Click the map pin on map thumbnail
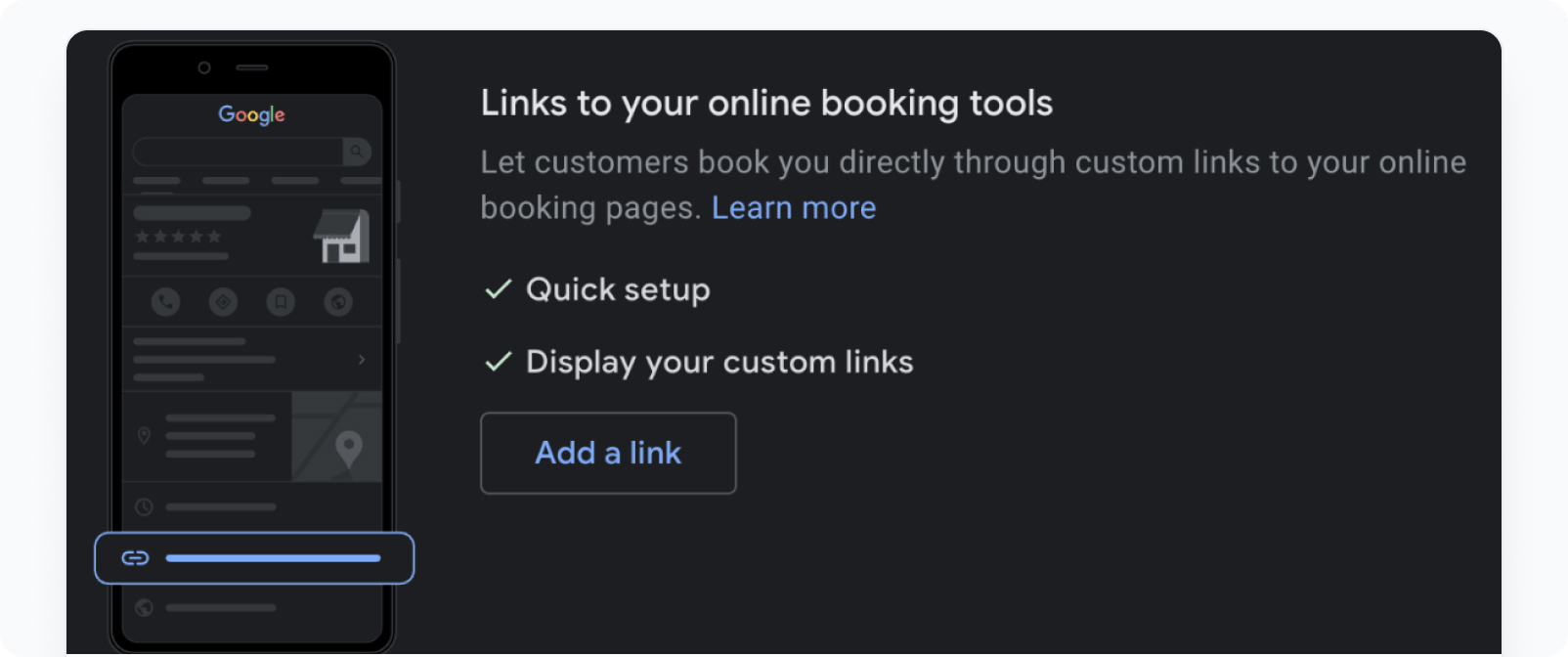 tap(348, 449)
